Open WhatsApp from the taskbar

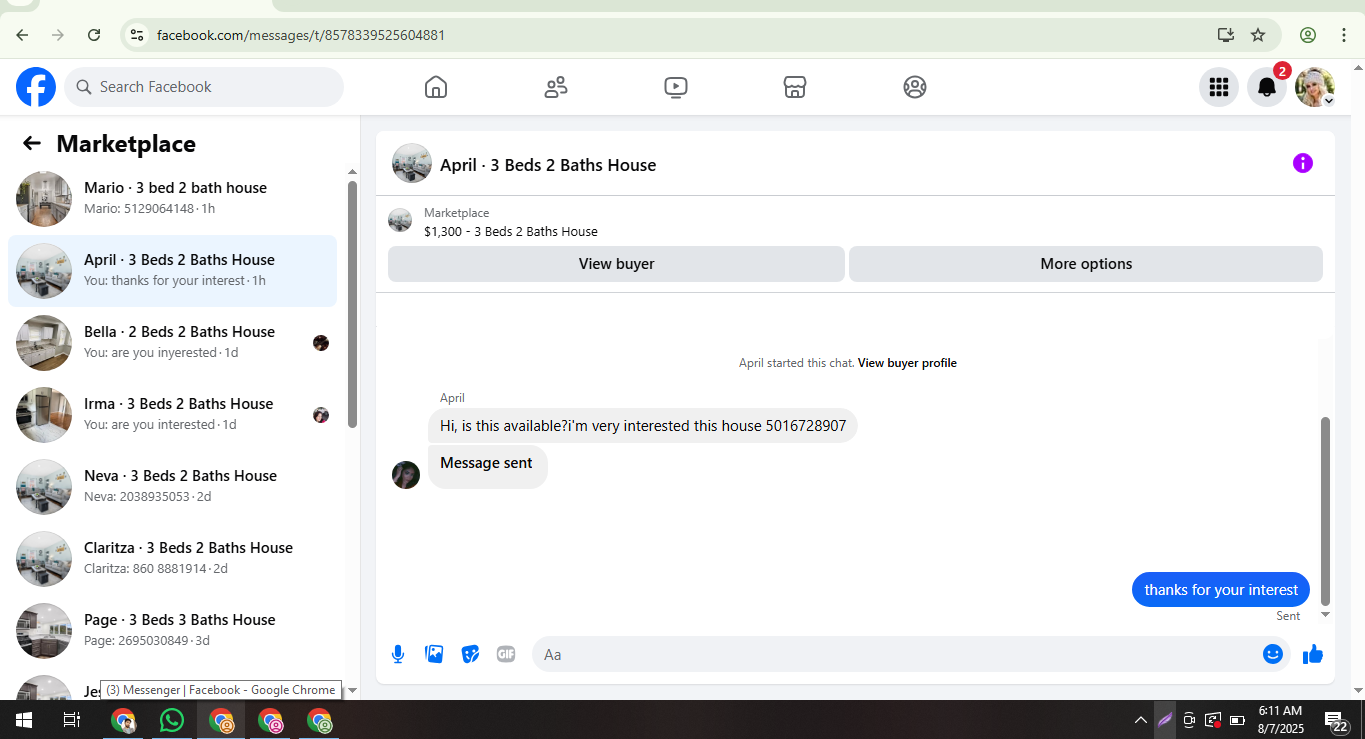(172, 720)
